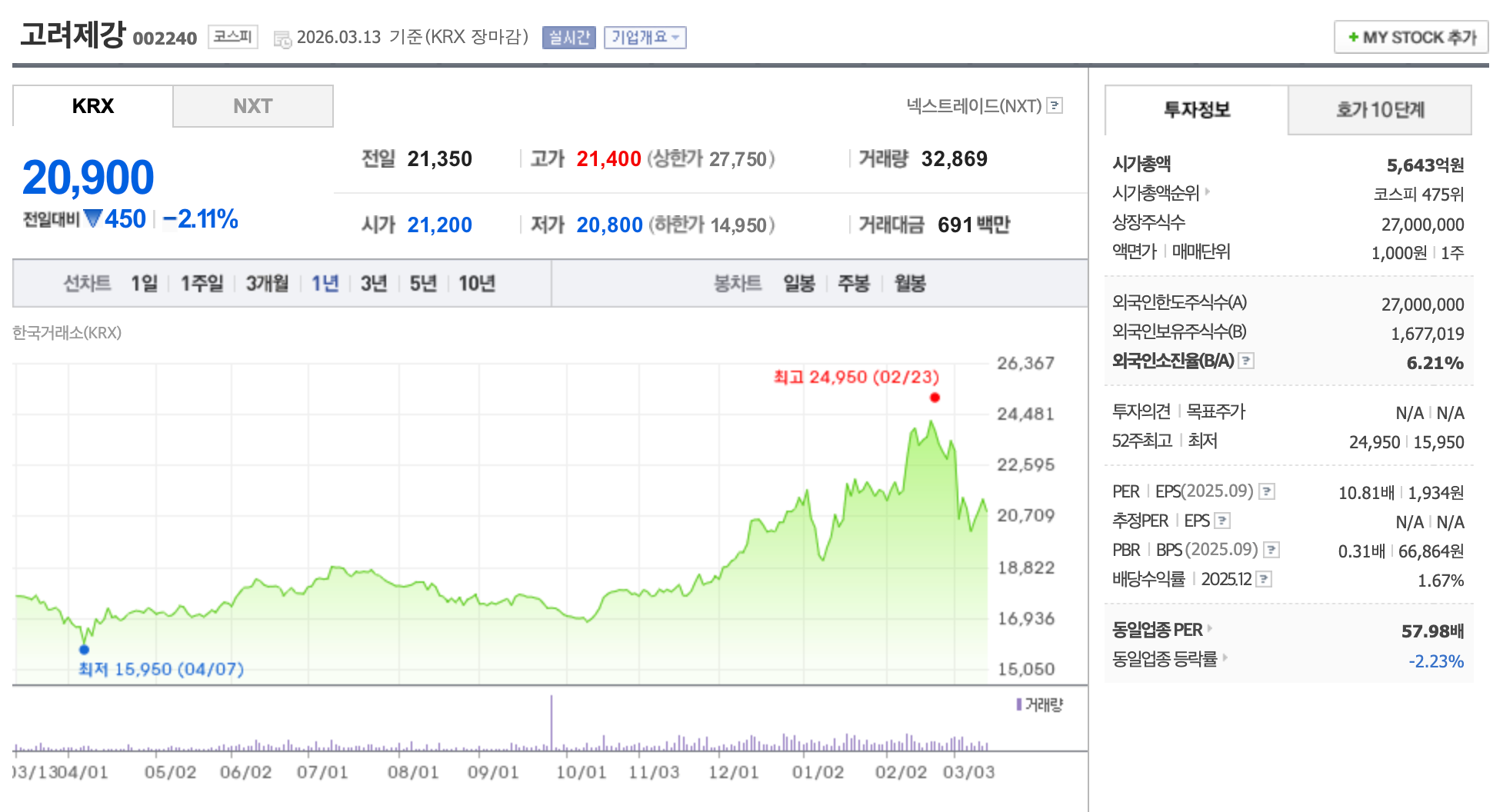Click the 거래대금 691 백만 value
The width and height of the screenshot is (1503, 812).
click(974, 225)
